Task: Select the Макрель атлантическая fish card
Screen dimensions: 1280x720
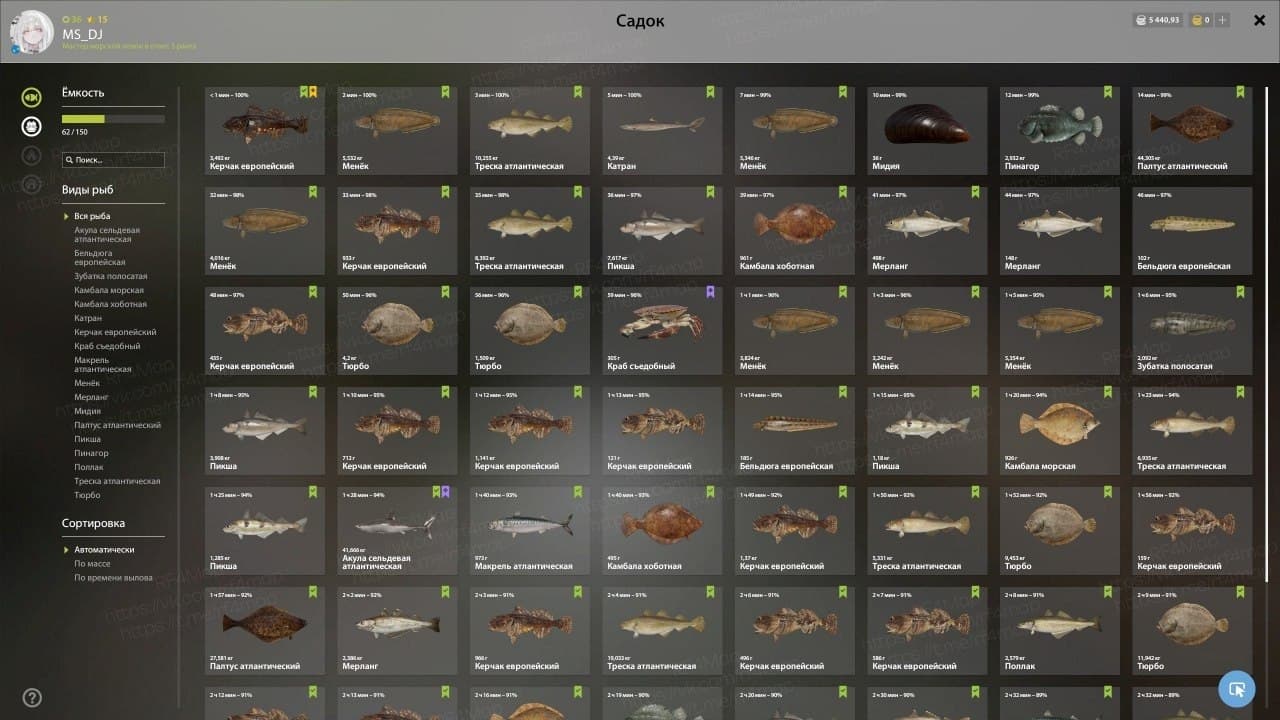Action: coord(529,530)
